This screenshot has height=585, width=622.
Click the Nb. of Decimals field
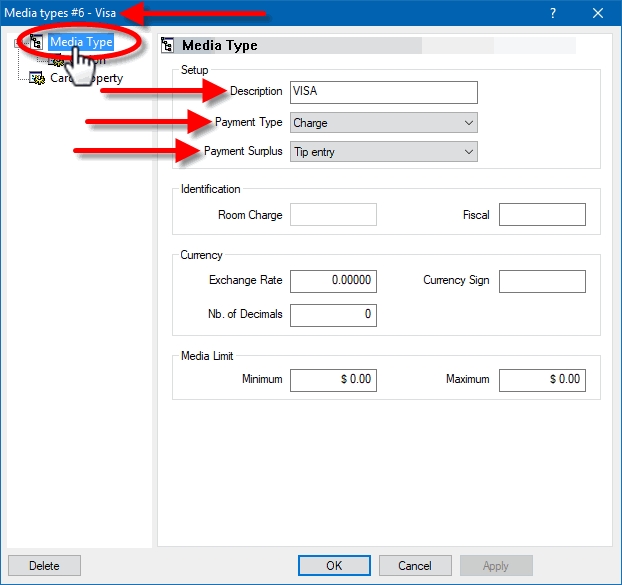coord(333,314)
